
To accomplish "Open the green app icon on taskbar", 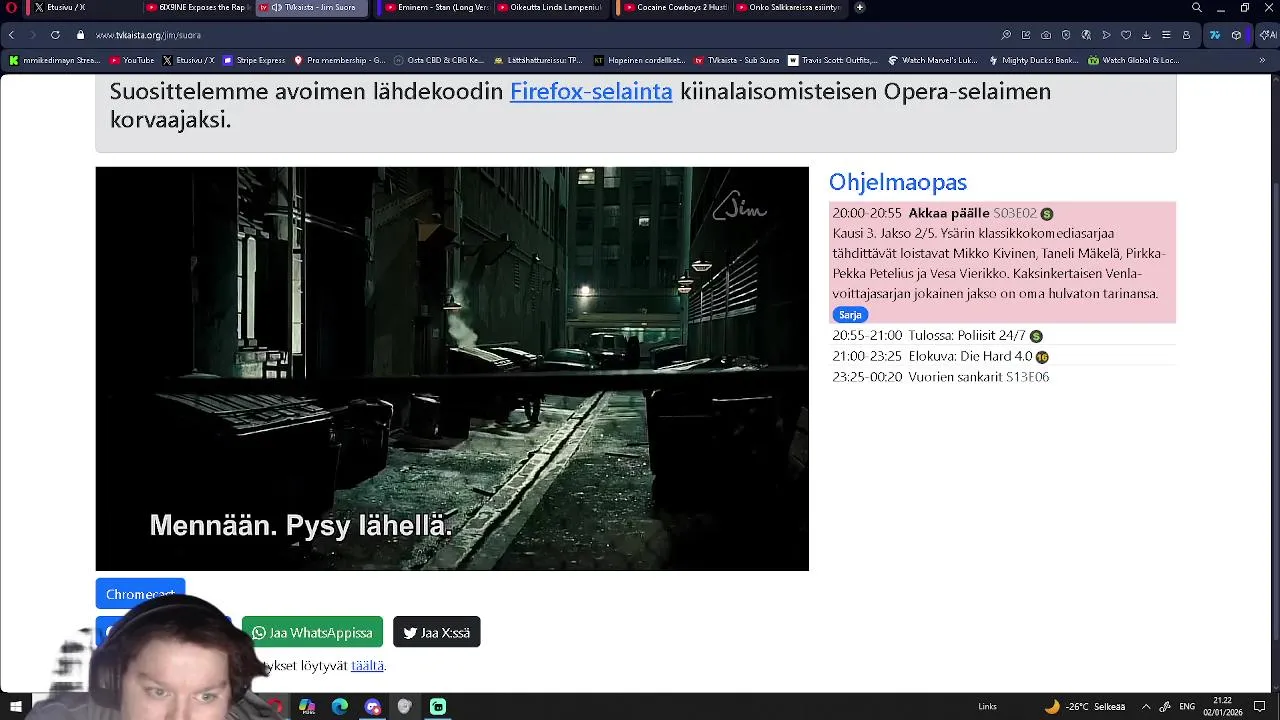I will click(x=438, y=707).
